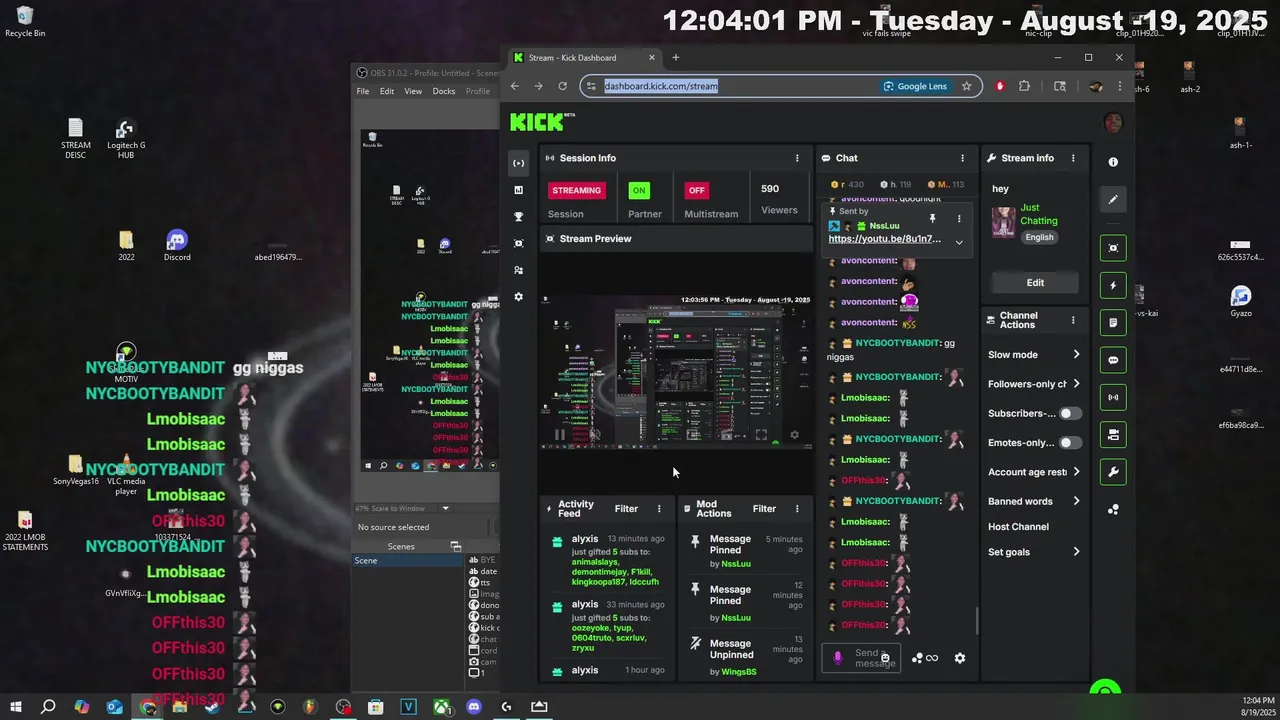The image size is (1280, 720).
Task: Pause the stream preview player
Action: click(x=559, y=435)
